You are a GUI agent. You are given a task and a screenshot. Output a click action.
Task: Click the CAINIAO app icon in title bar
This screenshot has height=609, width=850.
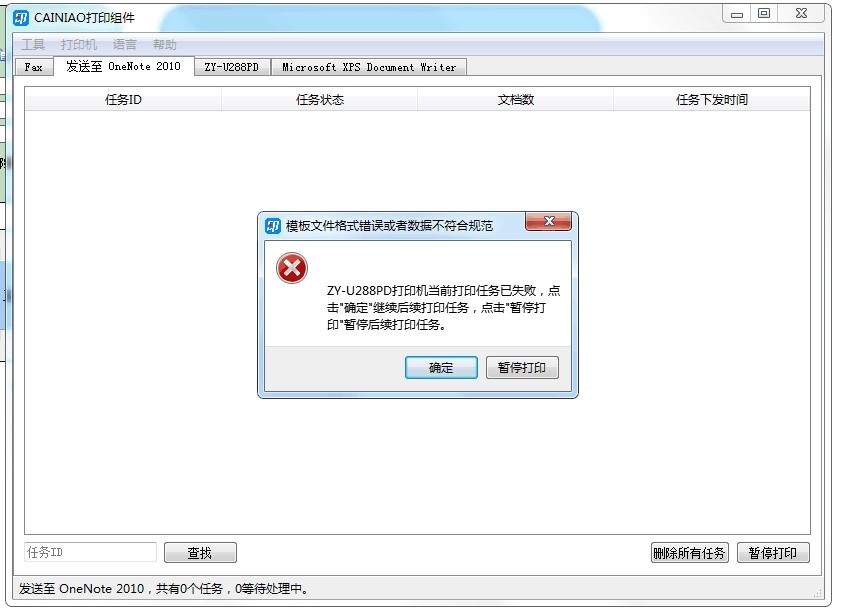click(21, 18)
